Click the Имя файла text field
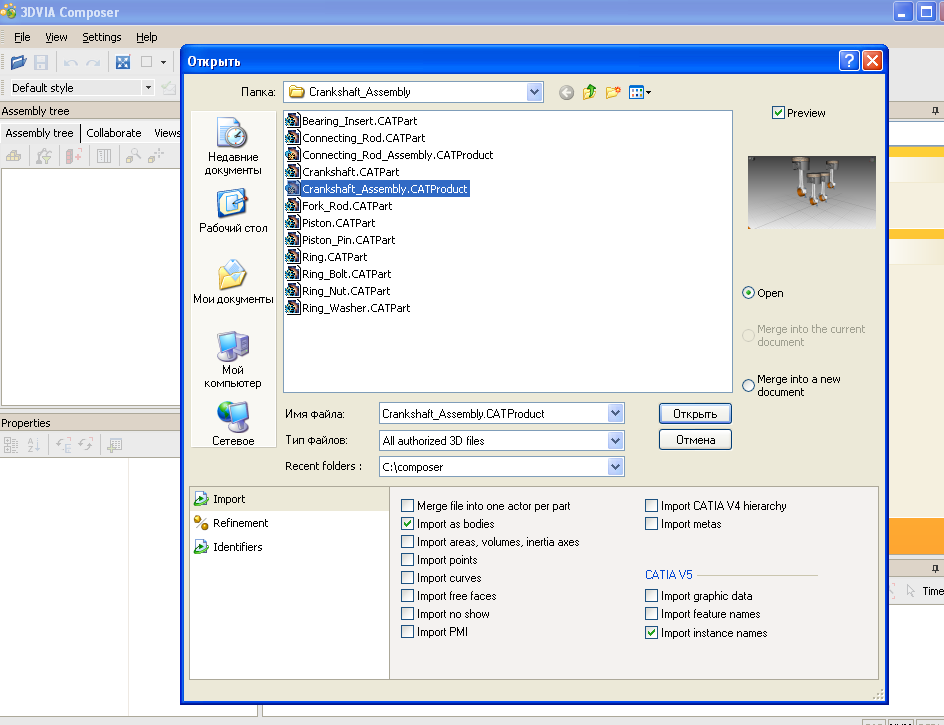This screenshot has width=944, height=725. coord(494,414)
